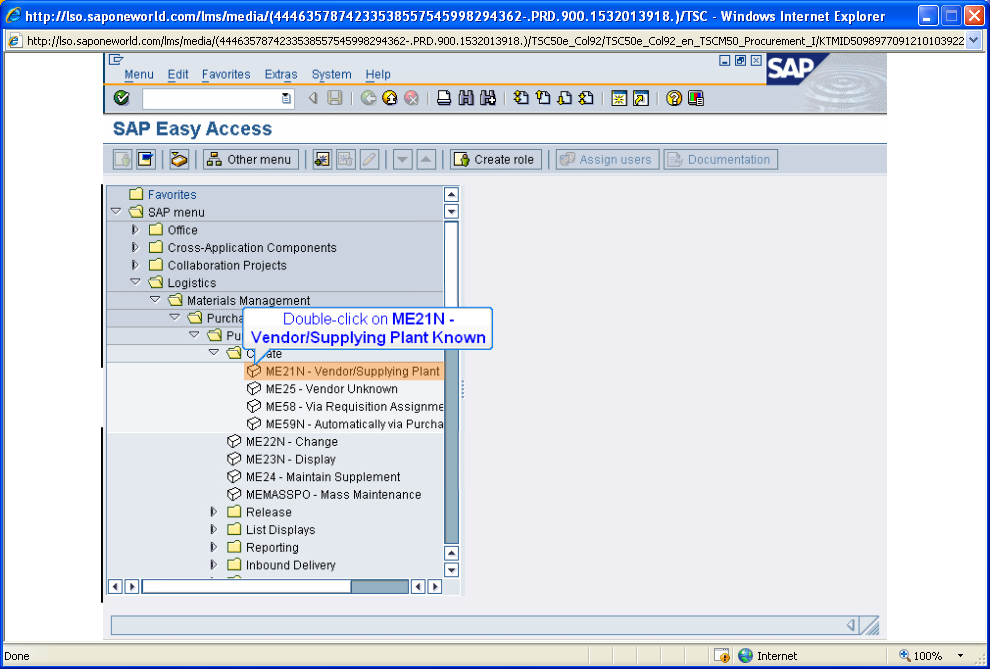Expand the Reporting folder node
The height and width of the screenshot is (669, 990).
(214, 547)
